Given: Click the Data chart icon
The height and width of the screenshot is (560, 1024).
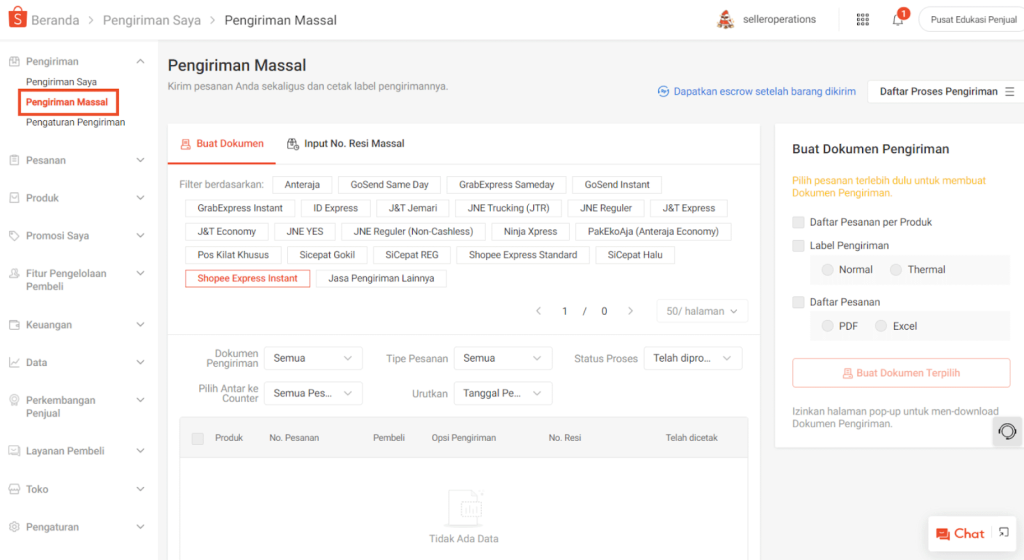Looking at the screenshot, I should click(14, 362).
